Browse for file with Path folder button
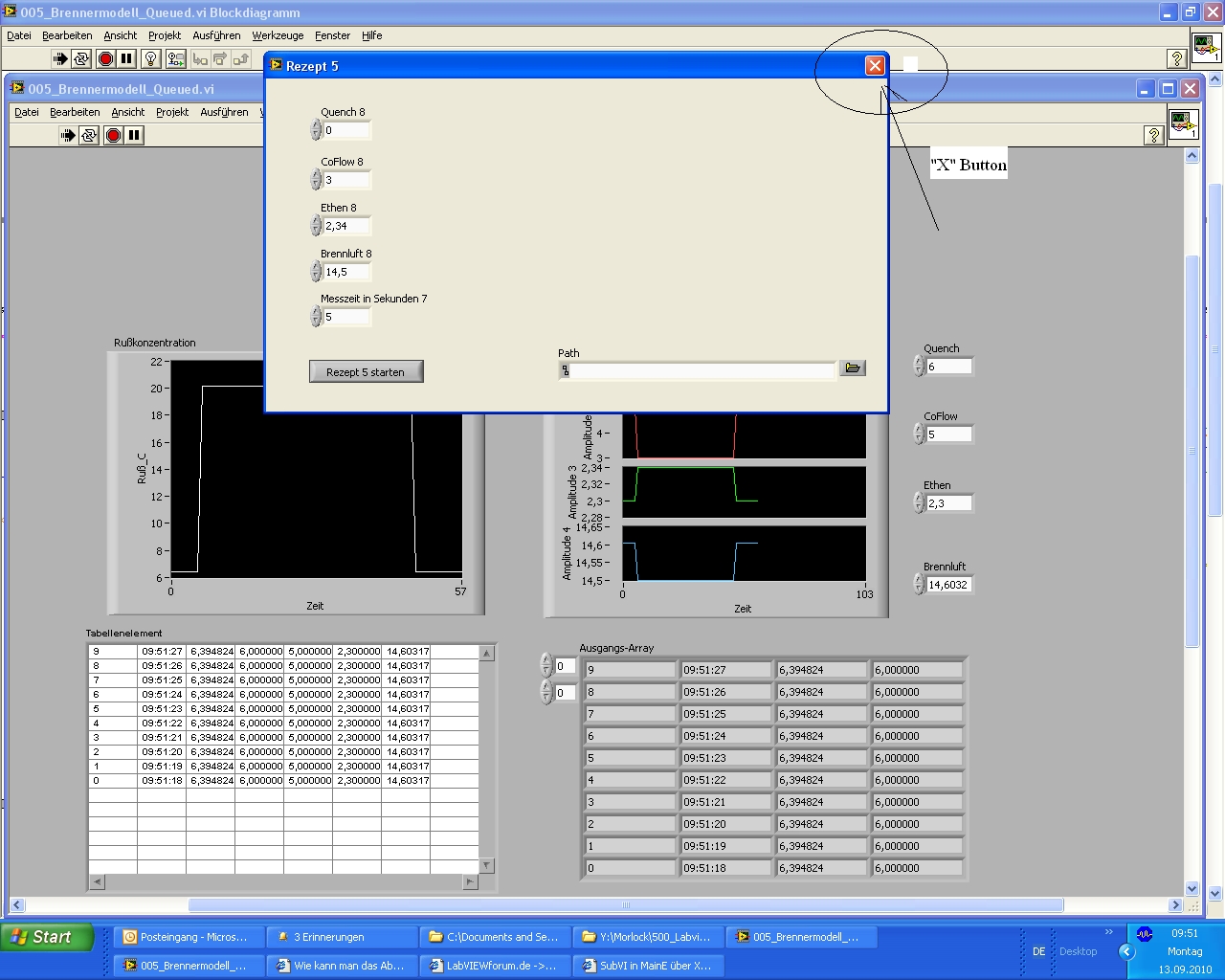Screen dimensions: 1225x980 point(853,368)
